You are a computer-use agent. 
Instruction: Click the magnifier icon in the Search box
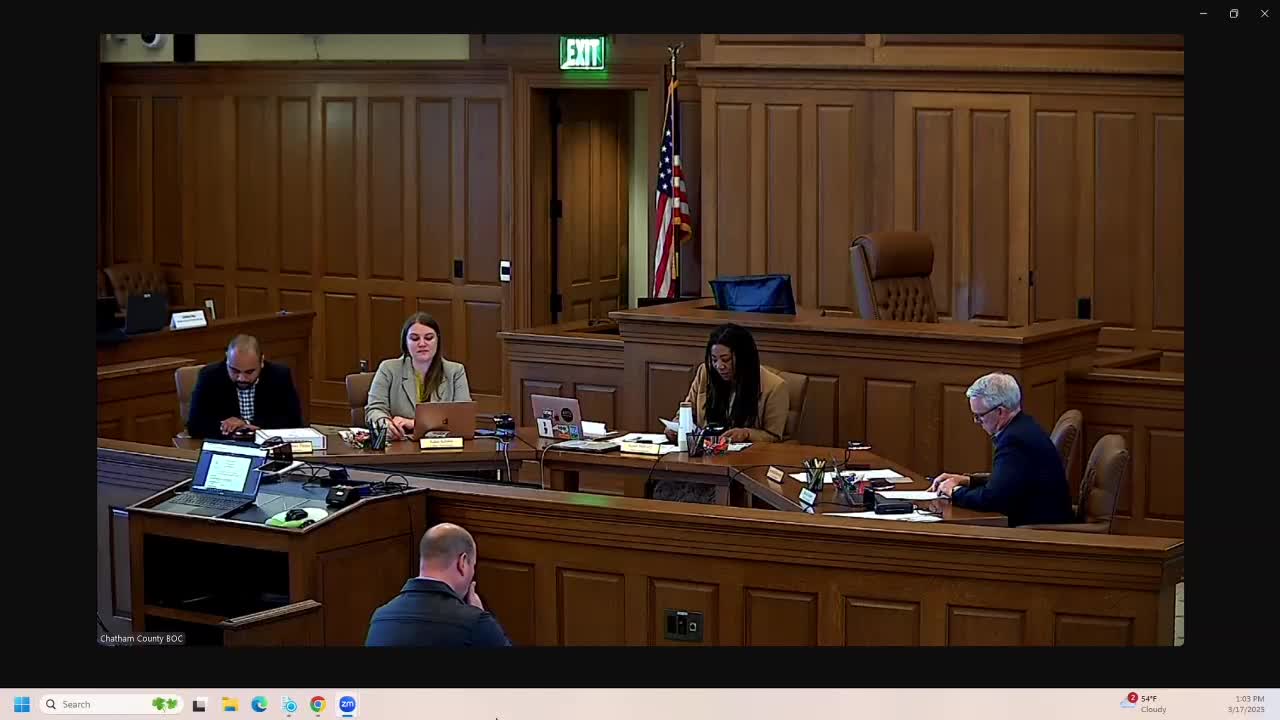point(51,704)
